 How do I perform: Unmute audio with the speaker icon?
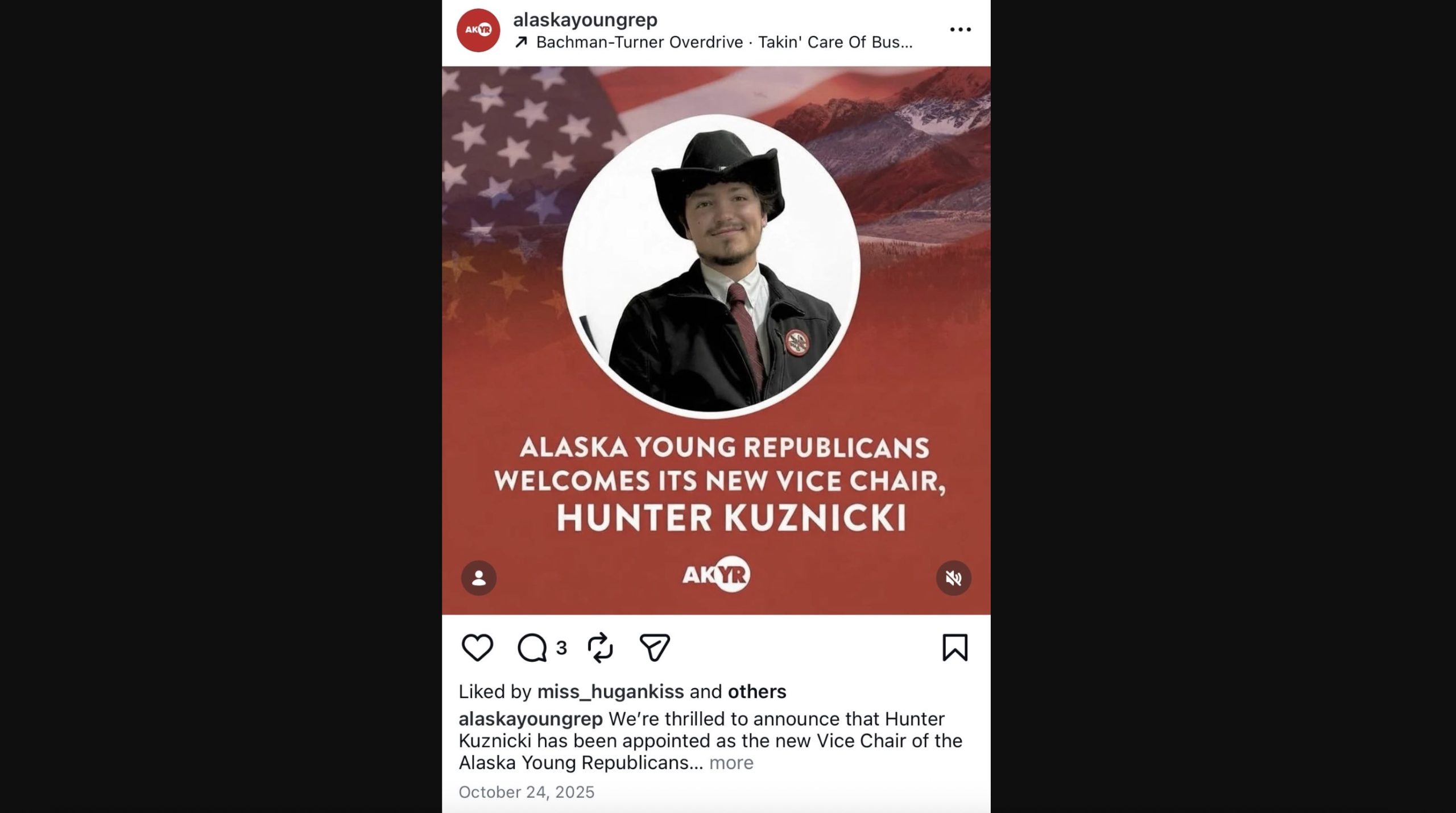coord(954,578)
